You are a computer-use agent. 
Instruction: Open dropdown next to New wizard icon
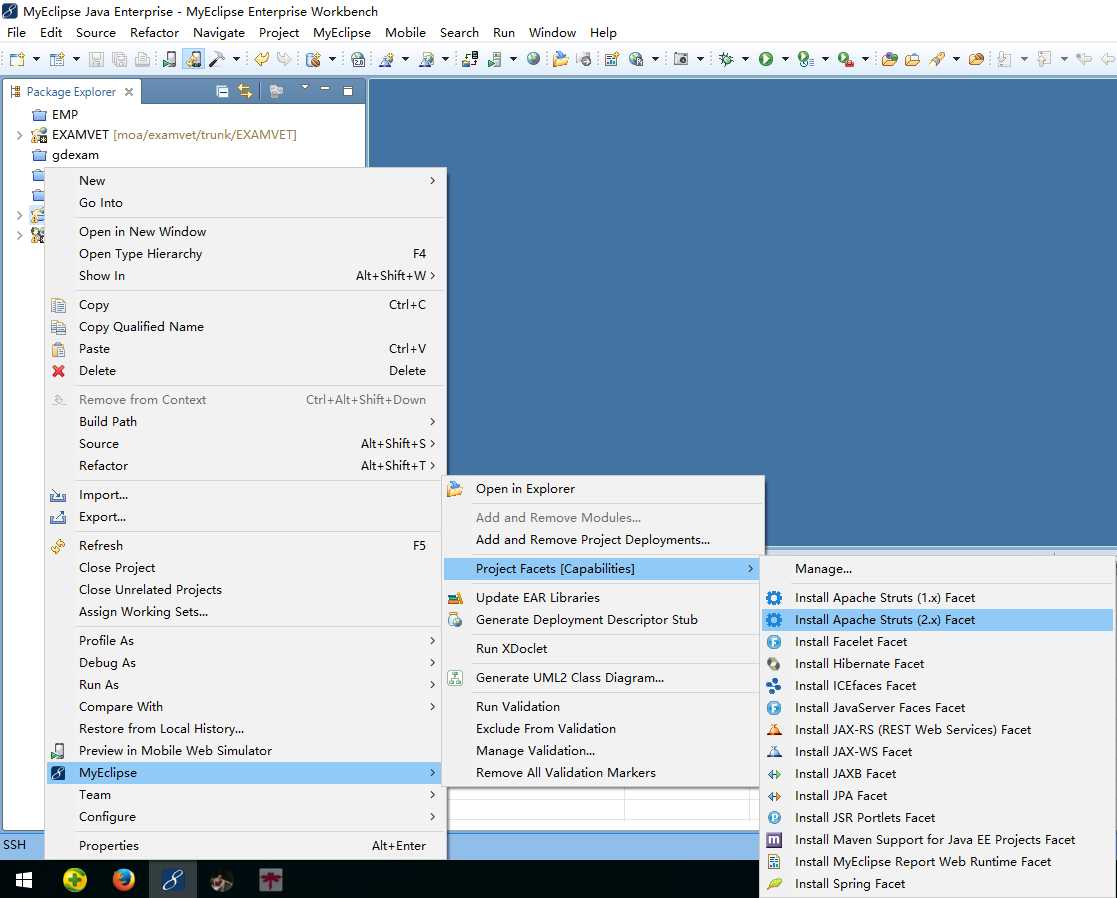pos(36,59)
